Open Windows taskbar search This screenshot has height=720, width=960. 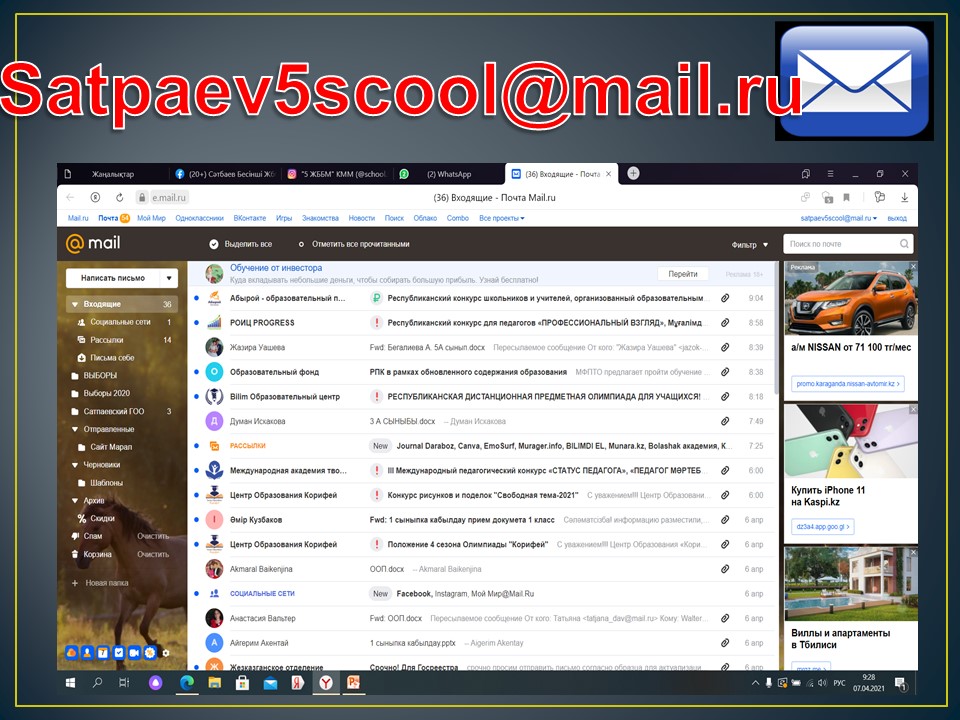(x=97, y=683)
